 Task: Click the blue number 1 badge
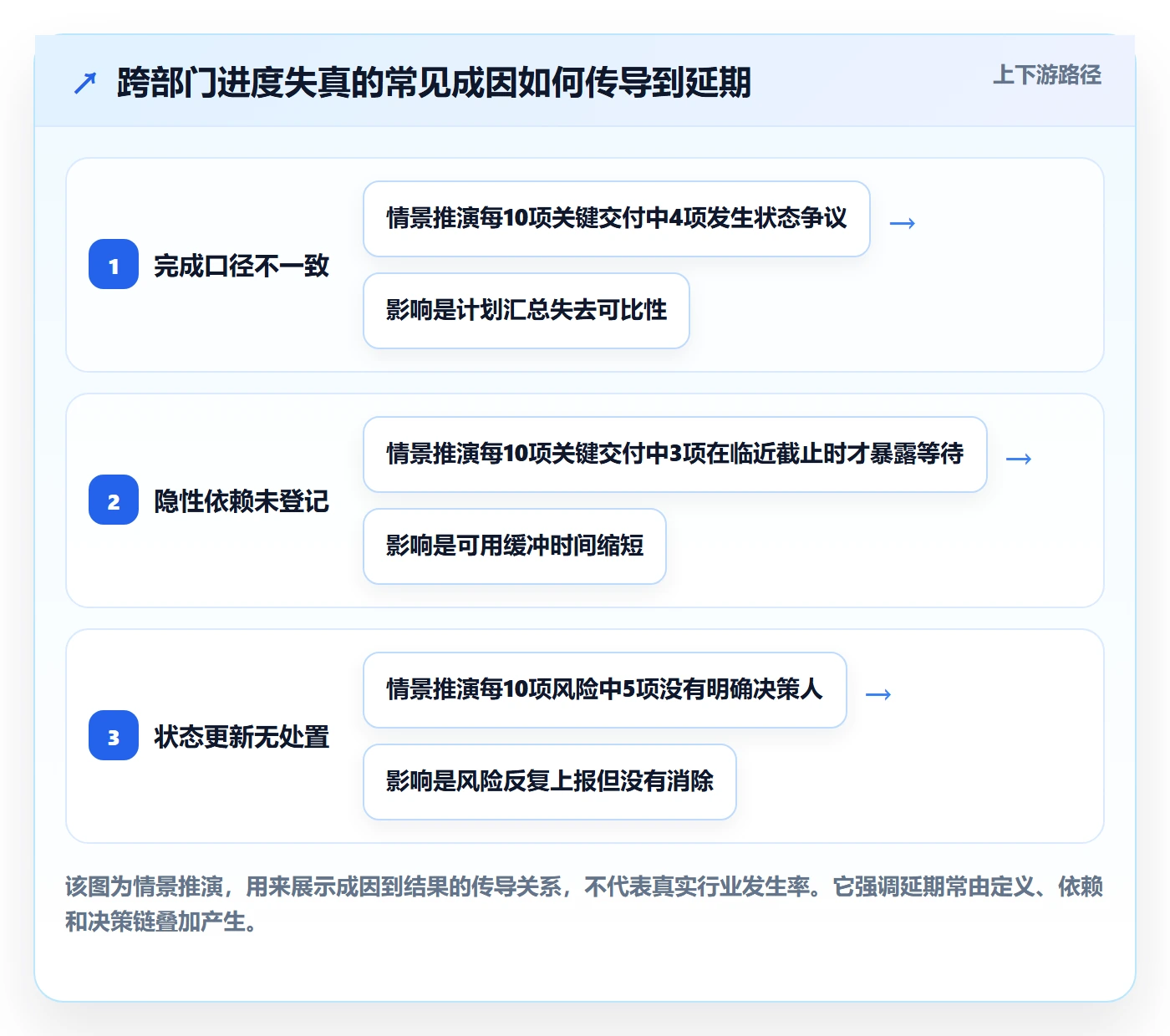click(x=114, y=265)
